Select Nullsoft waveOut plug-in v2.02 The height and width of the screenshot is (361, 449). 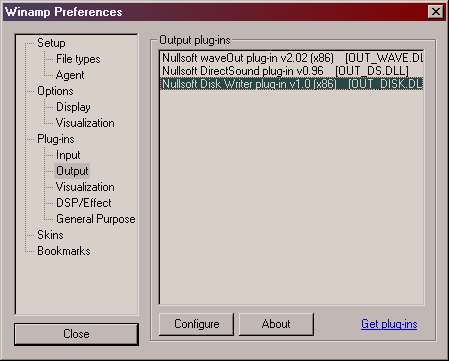pyautogui.click(x=292, y=58)
